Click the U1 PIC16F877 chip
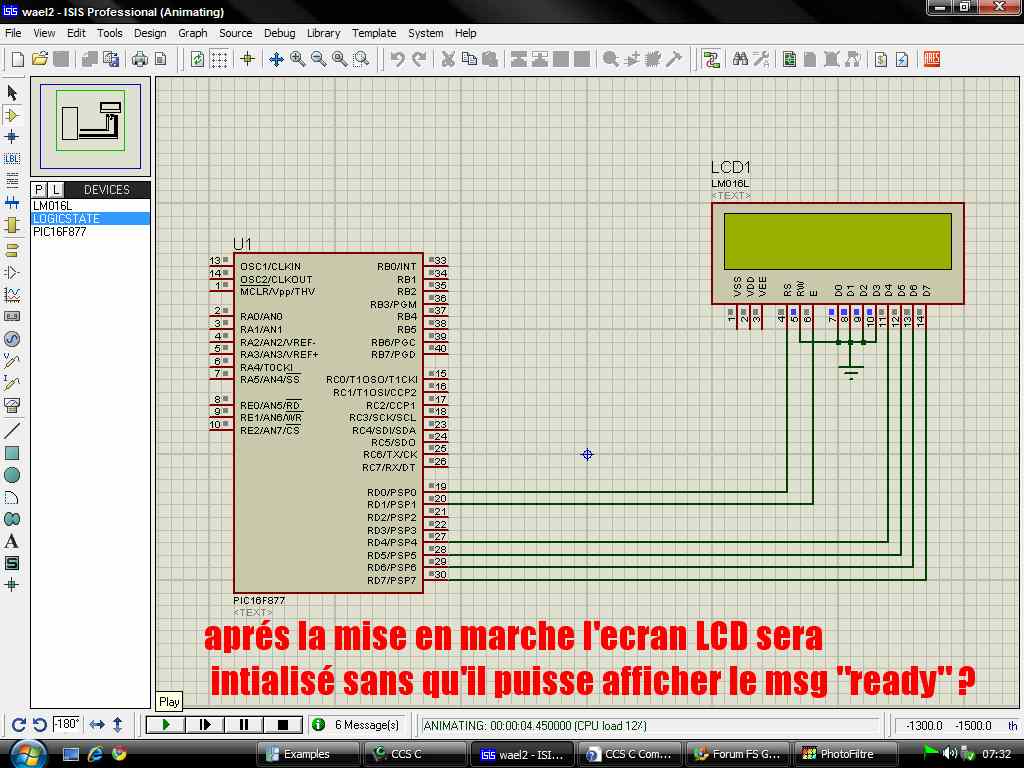1024x768 pixels. point(328,423)
